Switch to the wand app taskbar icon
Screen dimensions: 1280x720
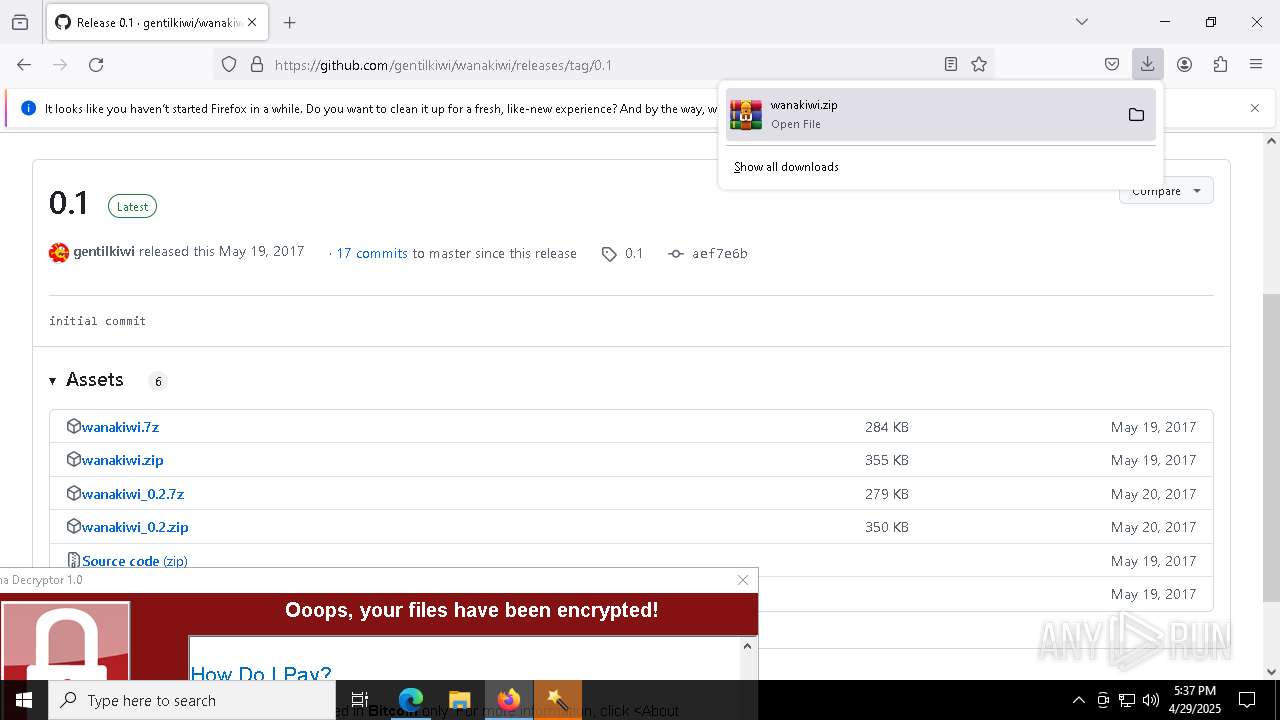[557, 700]
